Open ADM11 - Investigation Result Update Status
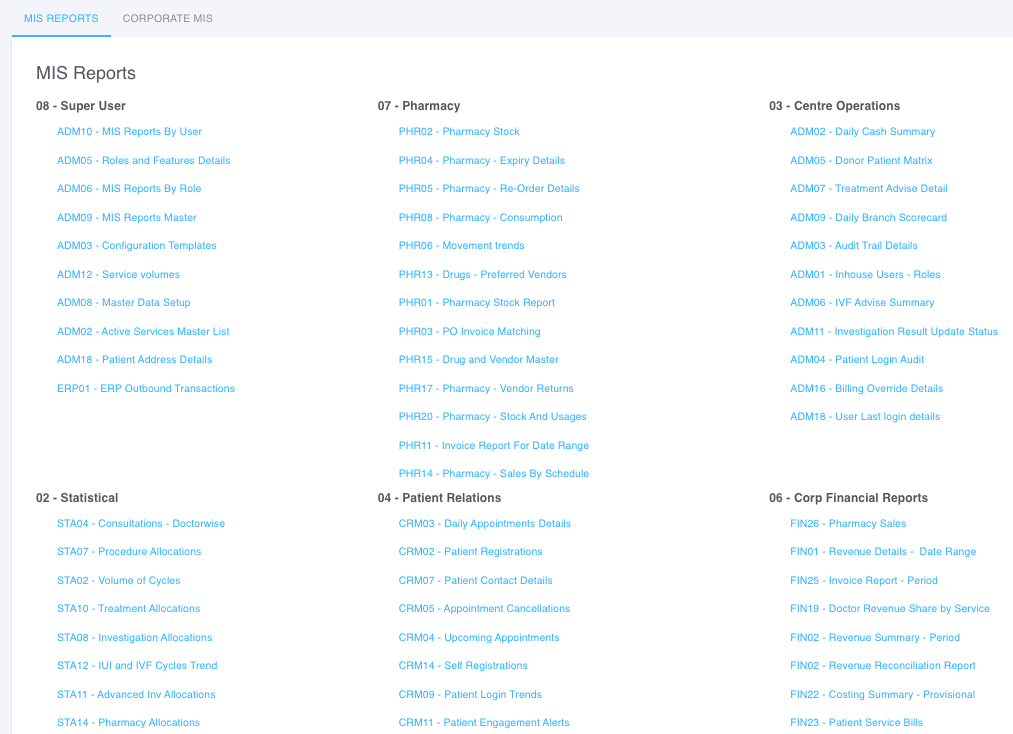Screen dimensions: 1013x734 coord(893,332)
